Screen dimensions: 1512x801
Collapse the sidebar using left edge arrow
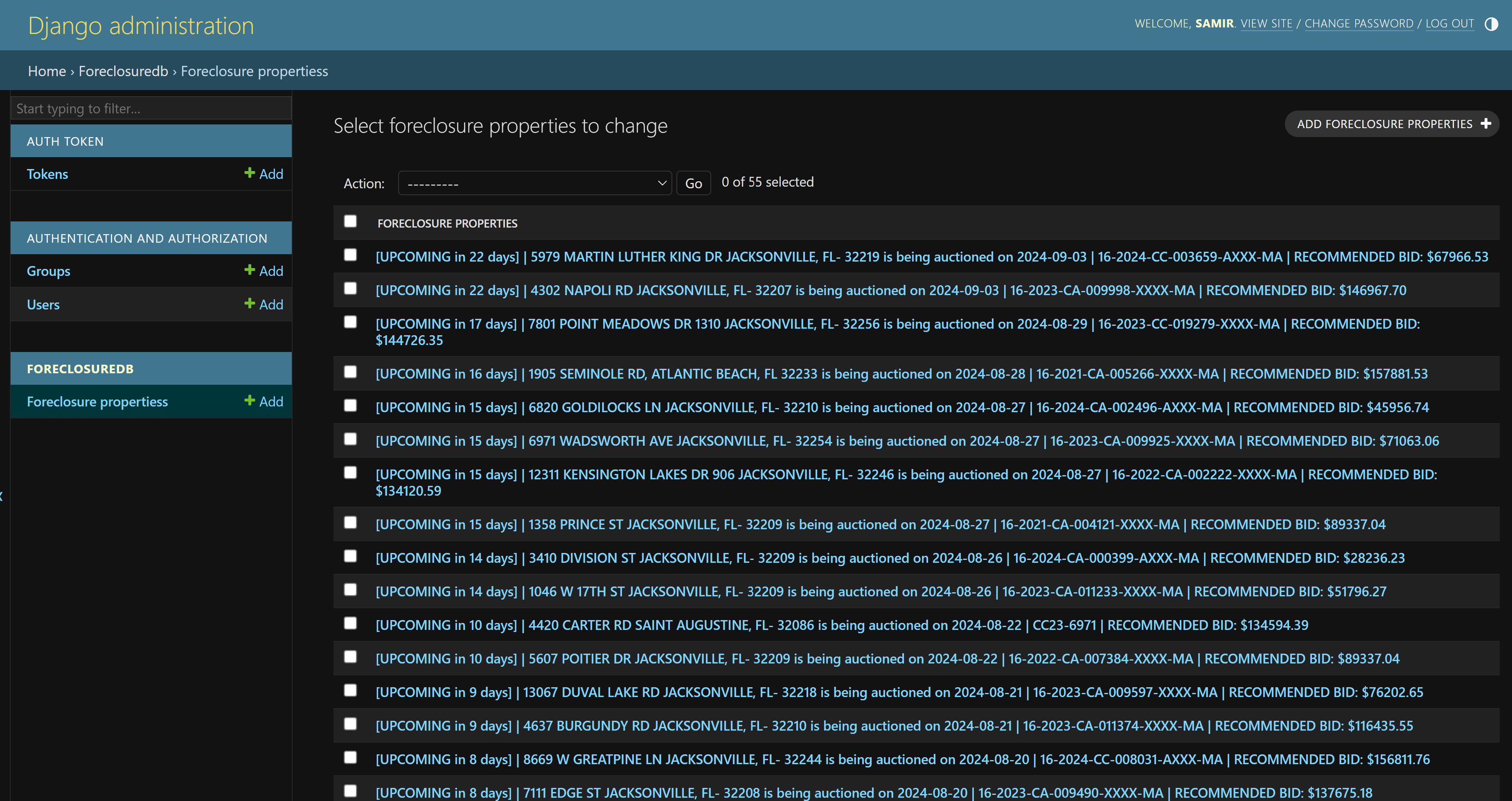[2, 497]
